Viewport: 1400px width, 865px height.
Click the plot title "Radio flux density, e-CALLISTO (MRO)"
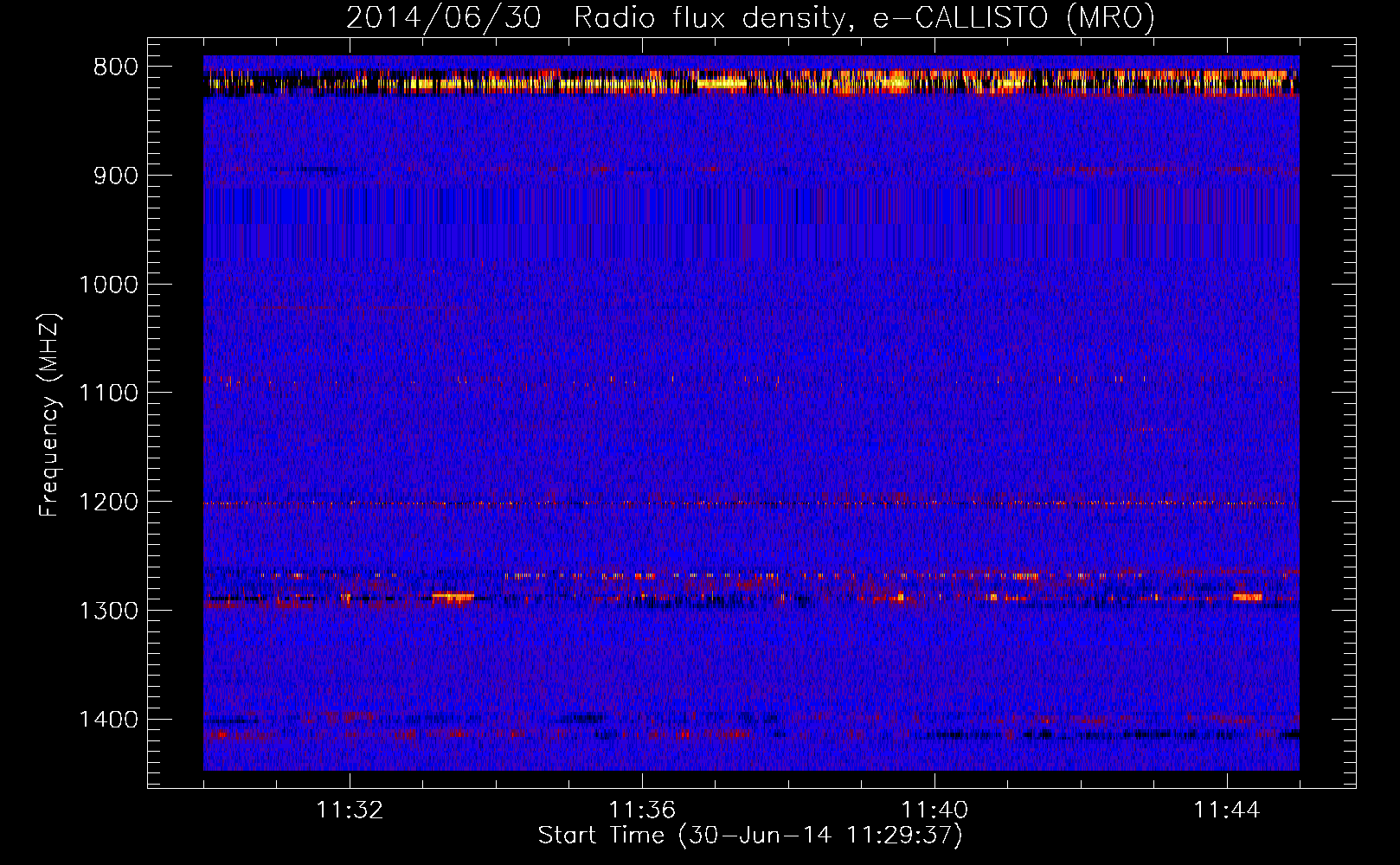[864, 17]
